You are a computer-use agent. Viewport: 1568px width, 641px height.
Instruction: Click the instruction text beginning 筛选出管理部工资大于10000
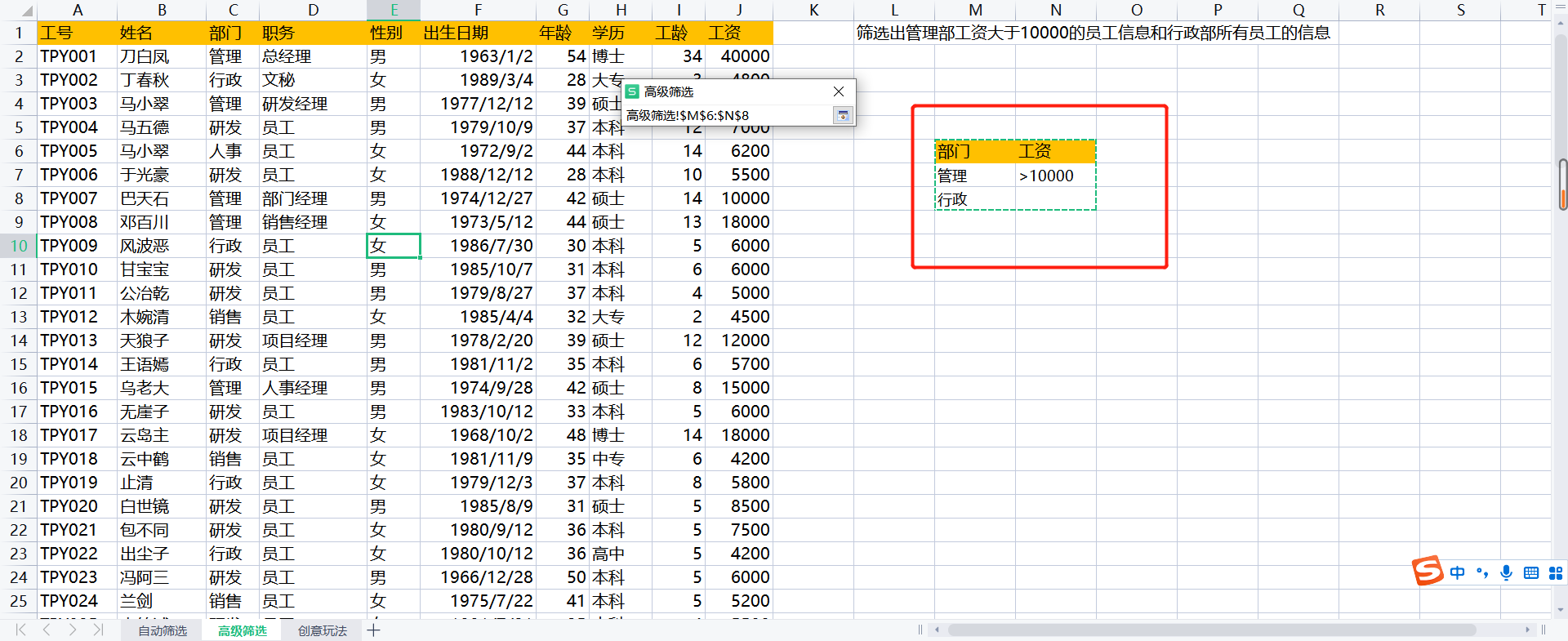click(1093, 33)
